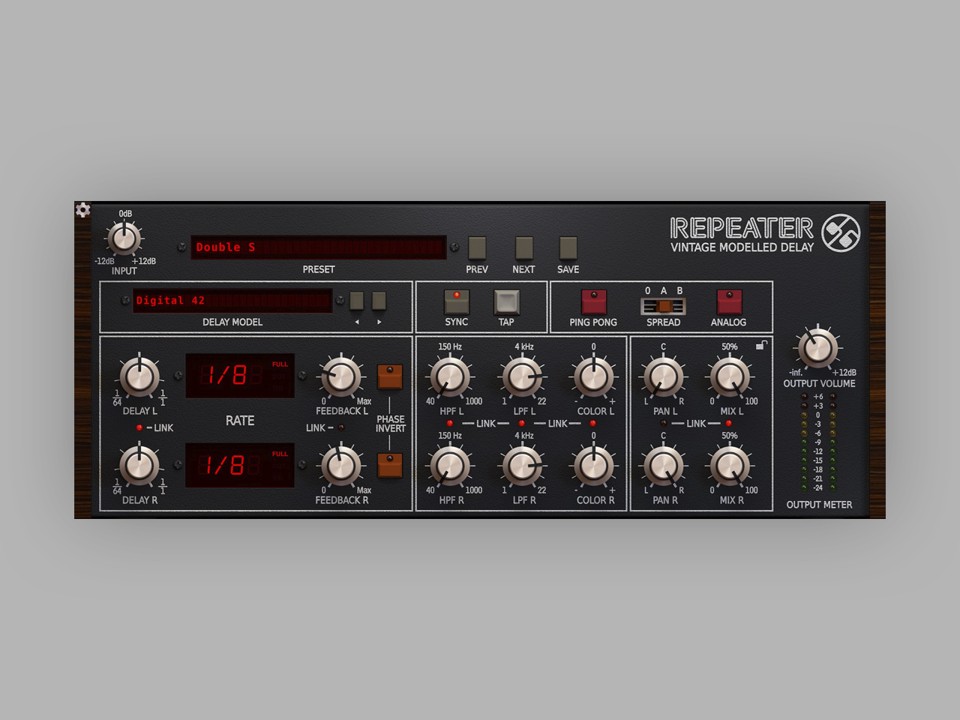Click the HPF R knob
The height and width of the screenshot is (720, 960).
pos(450,465)
